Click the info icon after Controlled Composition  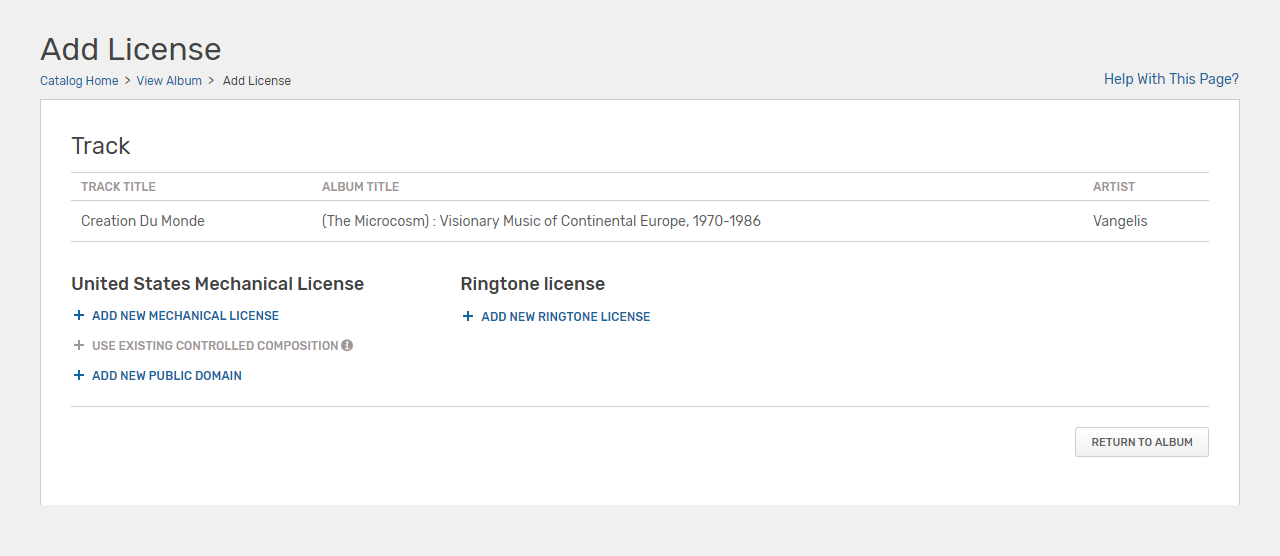click(347, 346)
